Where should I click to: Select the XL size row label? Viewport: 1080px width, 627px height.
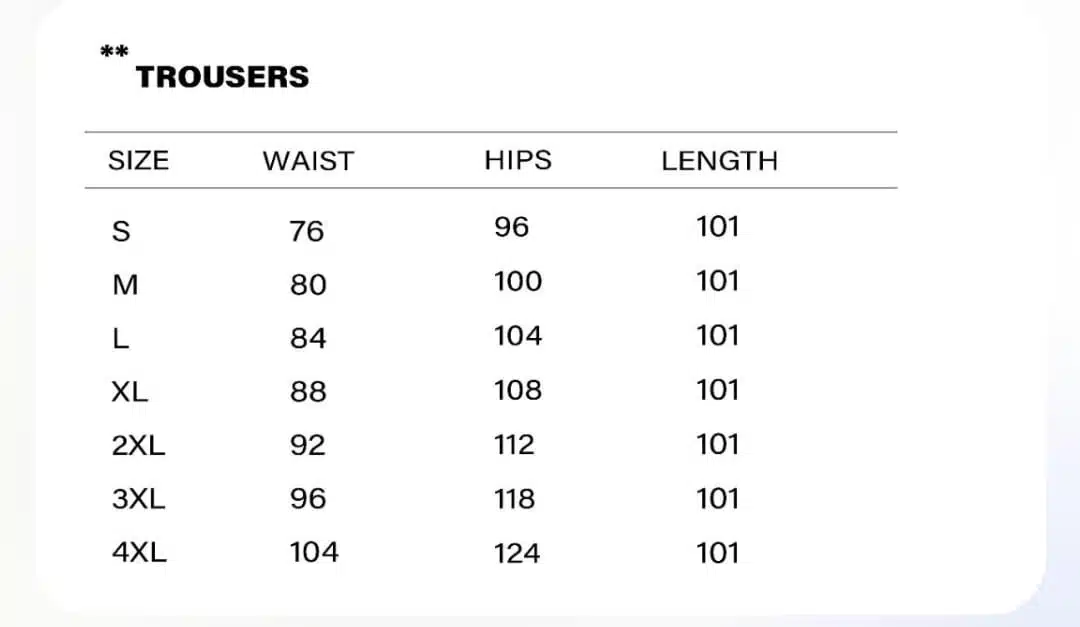click(x=130, y=391)
